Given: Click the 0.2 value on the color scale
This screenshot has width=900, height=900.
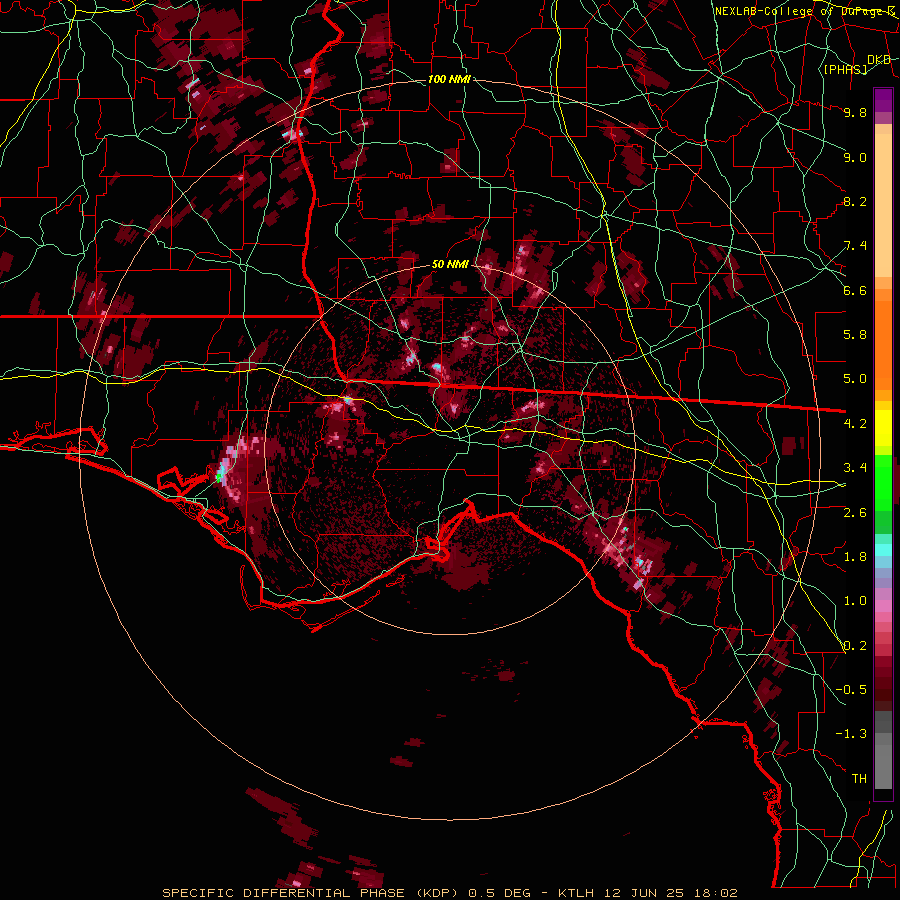Looking at the screenshot, I should tap(855, 646).
